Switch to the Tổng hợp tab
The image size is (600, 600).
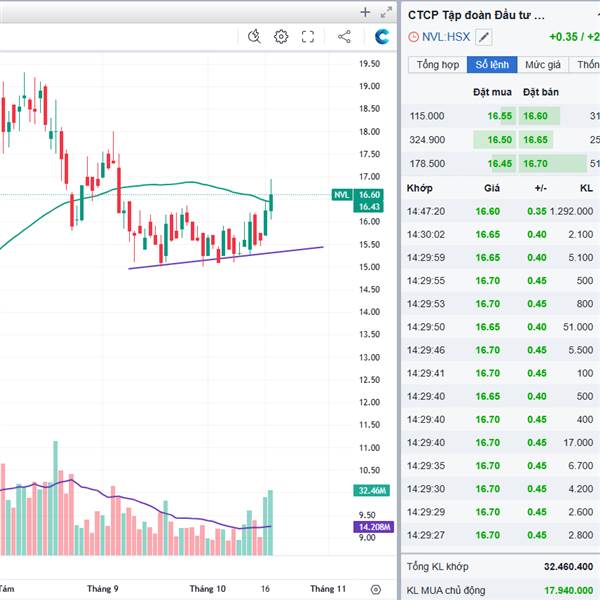click(x=438, y=65)
